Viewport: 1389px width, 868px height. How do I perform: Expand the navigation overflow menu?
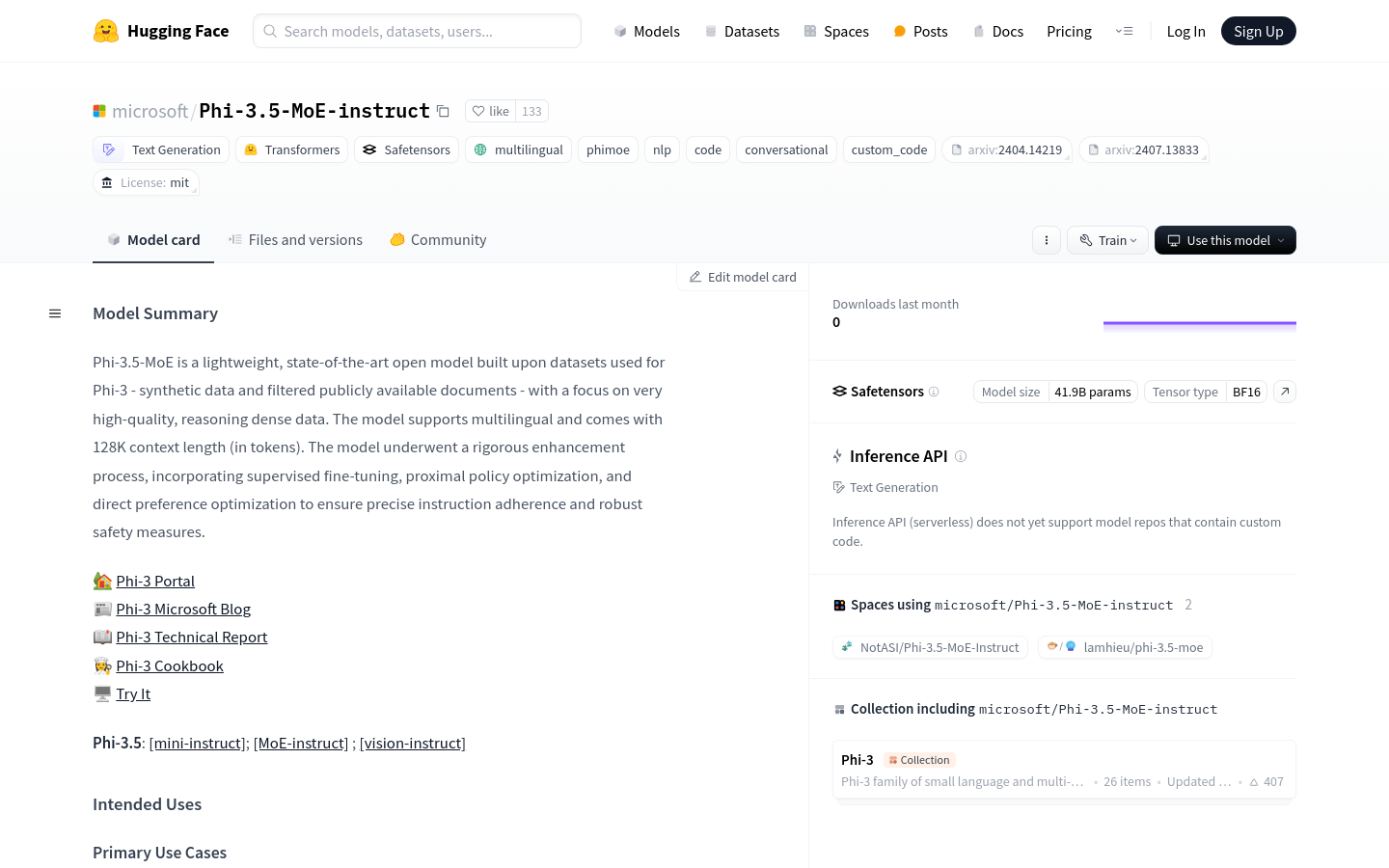[1124, 31]
